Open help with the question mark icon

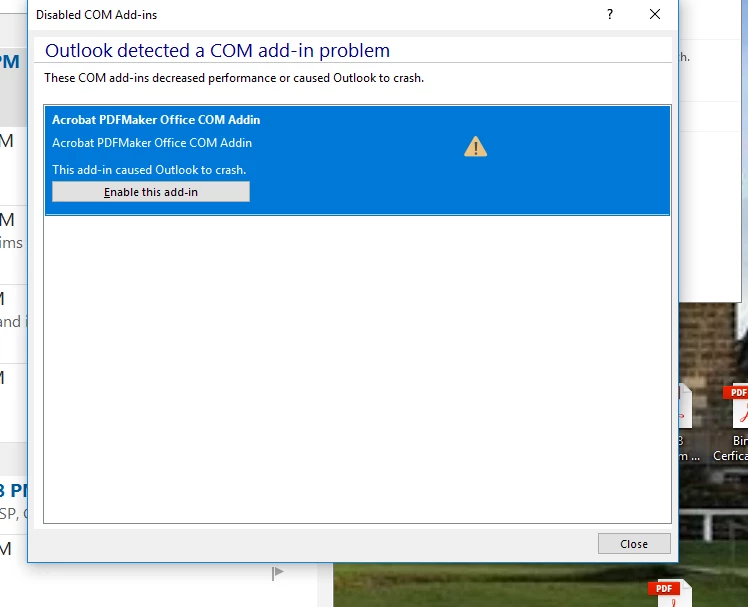pyautogui.click(x=610, y=14)
